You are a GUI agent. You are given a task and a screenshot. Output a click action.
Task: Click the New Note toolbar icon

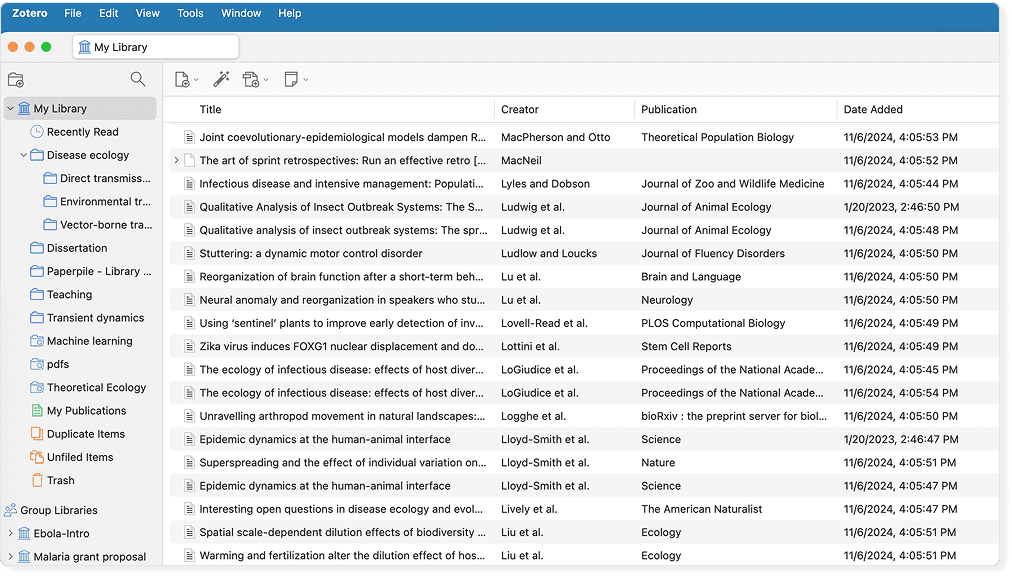click(291, 79)
